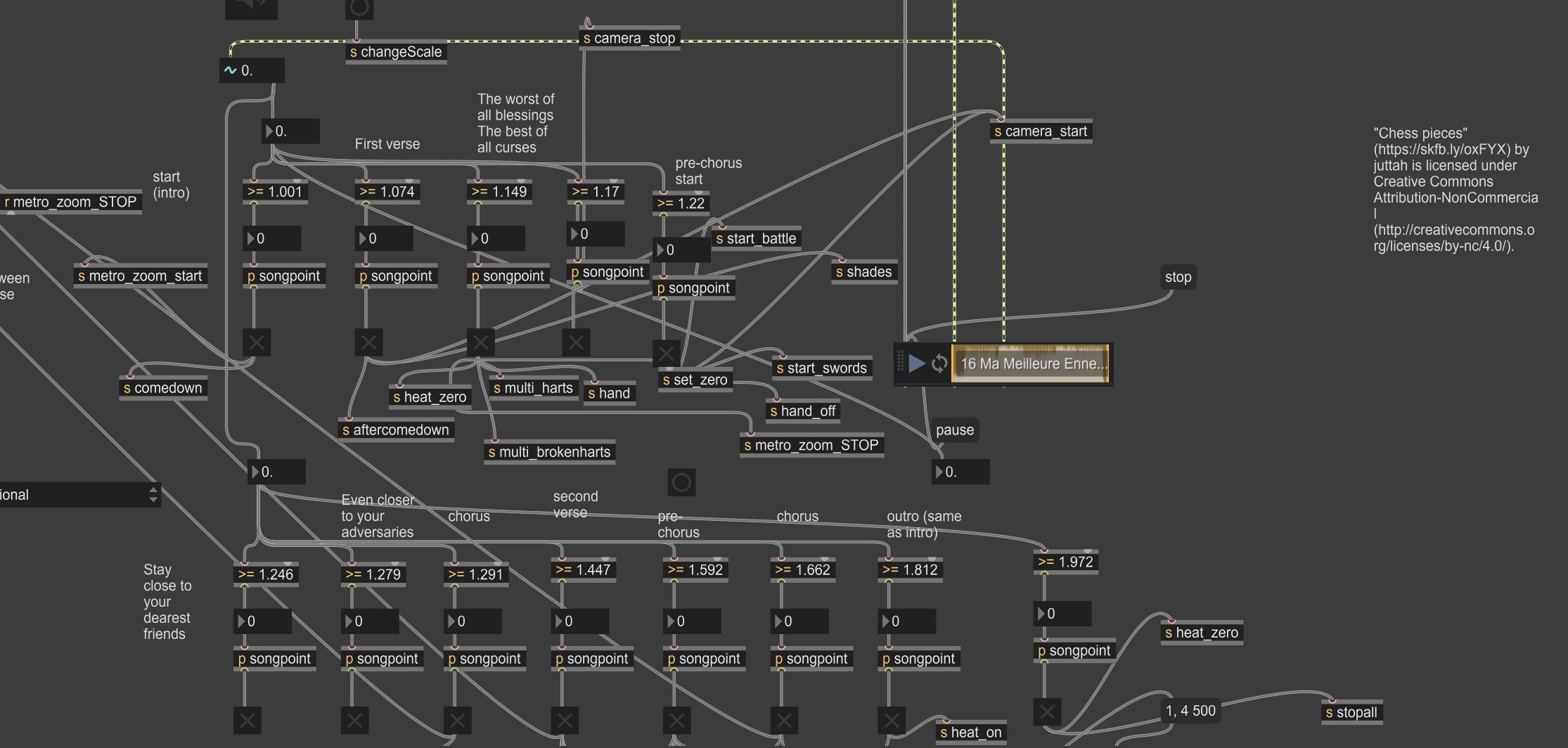Trigger the bang button below s metro_zoom_STOP

click(681, 482)
